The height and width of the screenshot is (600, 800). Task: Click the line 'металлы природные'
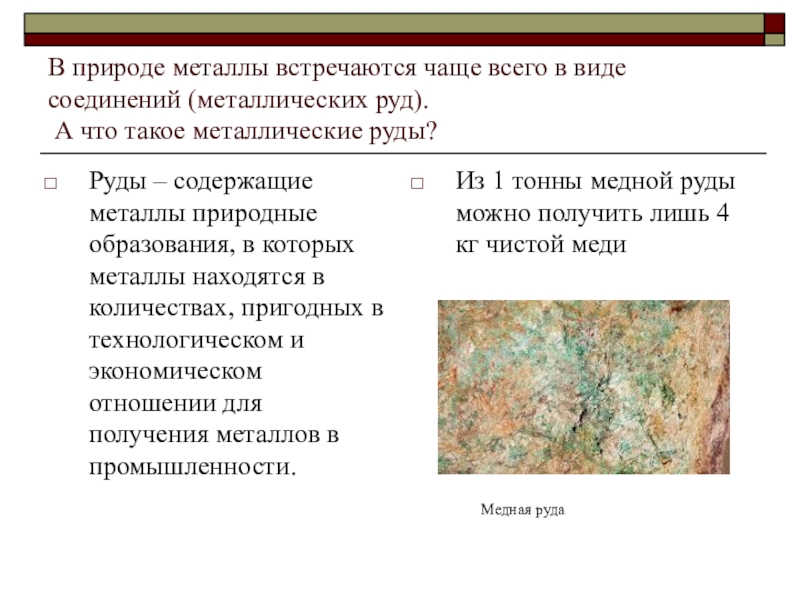203,213
